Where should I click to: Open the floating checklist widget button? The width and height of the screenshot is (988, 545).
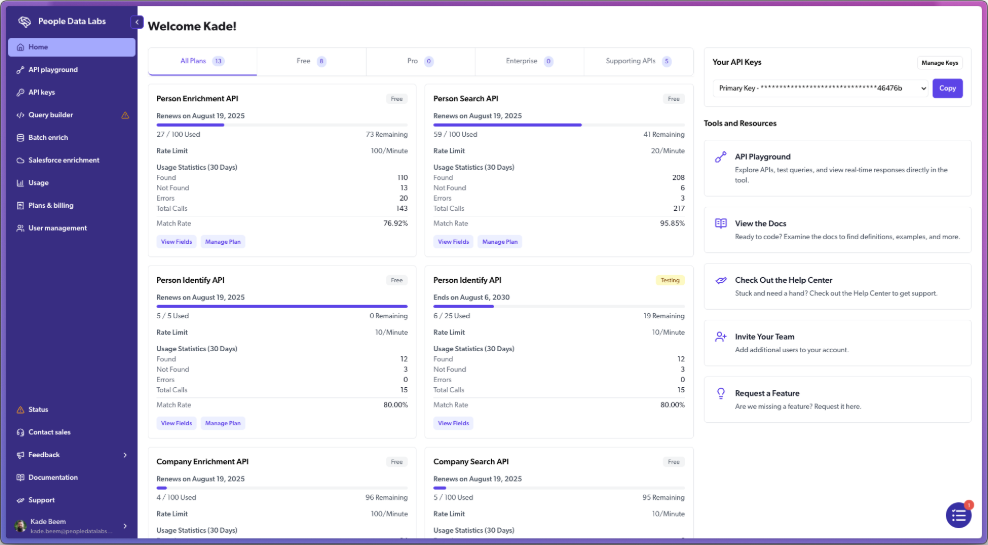(958, 515)
